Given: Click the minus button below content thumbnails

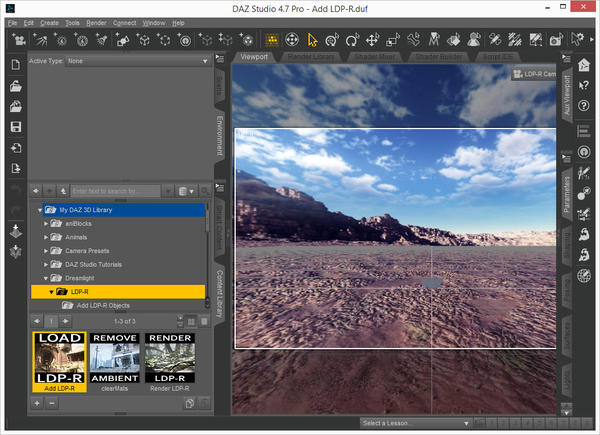Looking at the screenshot, I should [52, 402].
